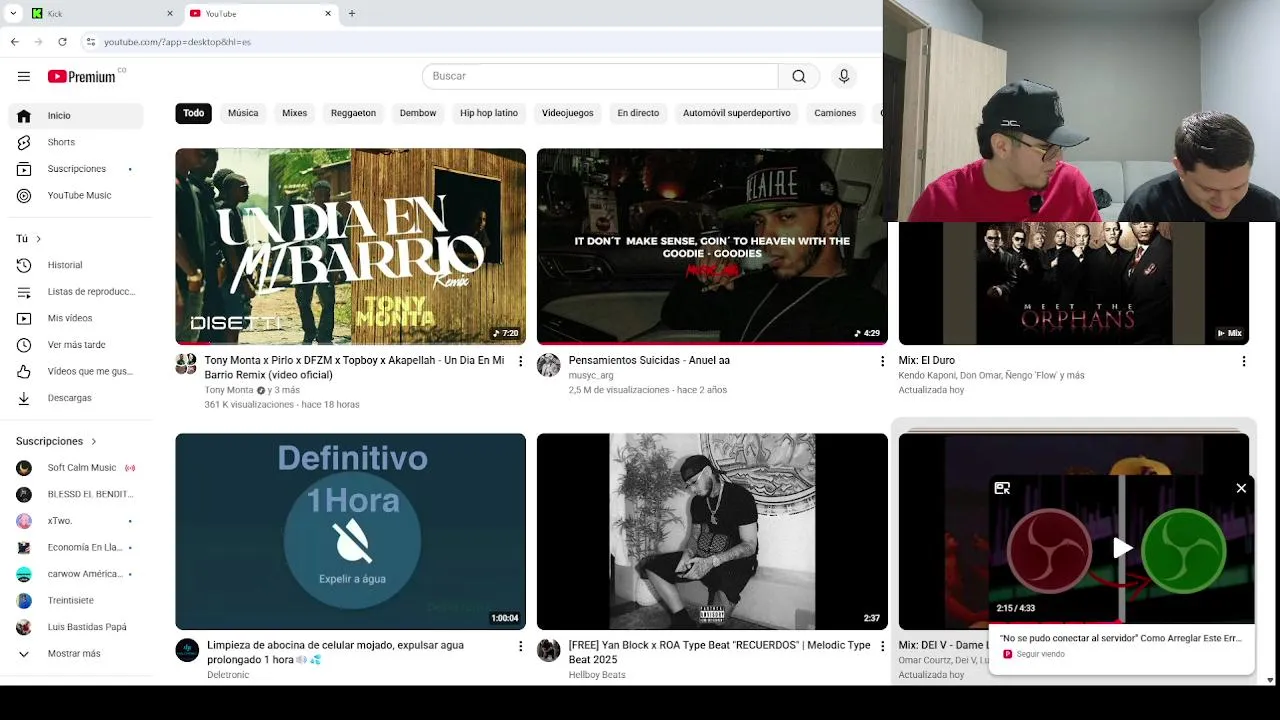Open carwow América channel
Screen dimensions: 1280x720
[76, 574]
